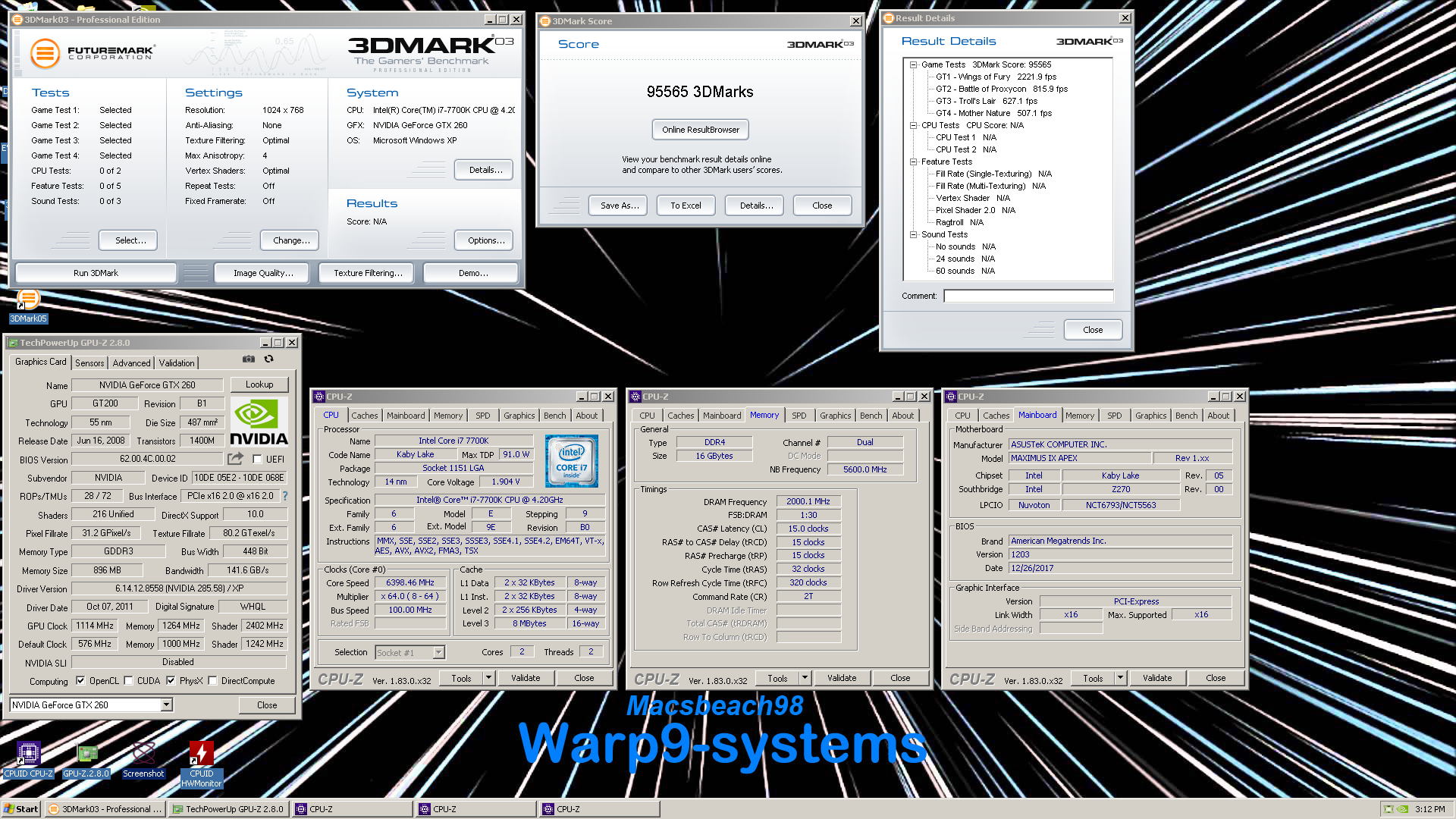Click the Comment input field in Result Details
The height and width of the screenshot is (819, 1456).
[1028, 297]
